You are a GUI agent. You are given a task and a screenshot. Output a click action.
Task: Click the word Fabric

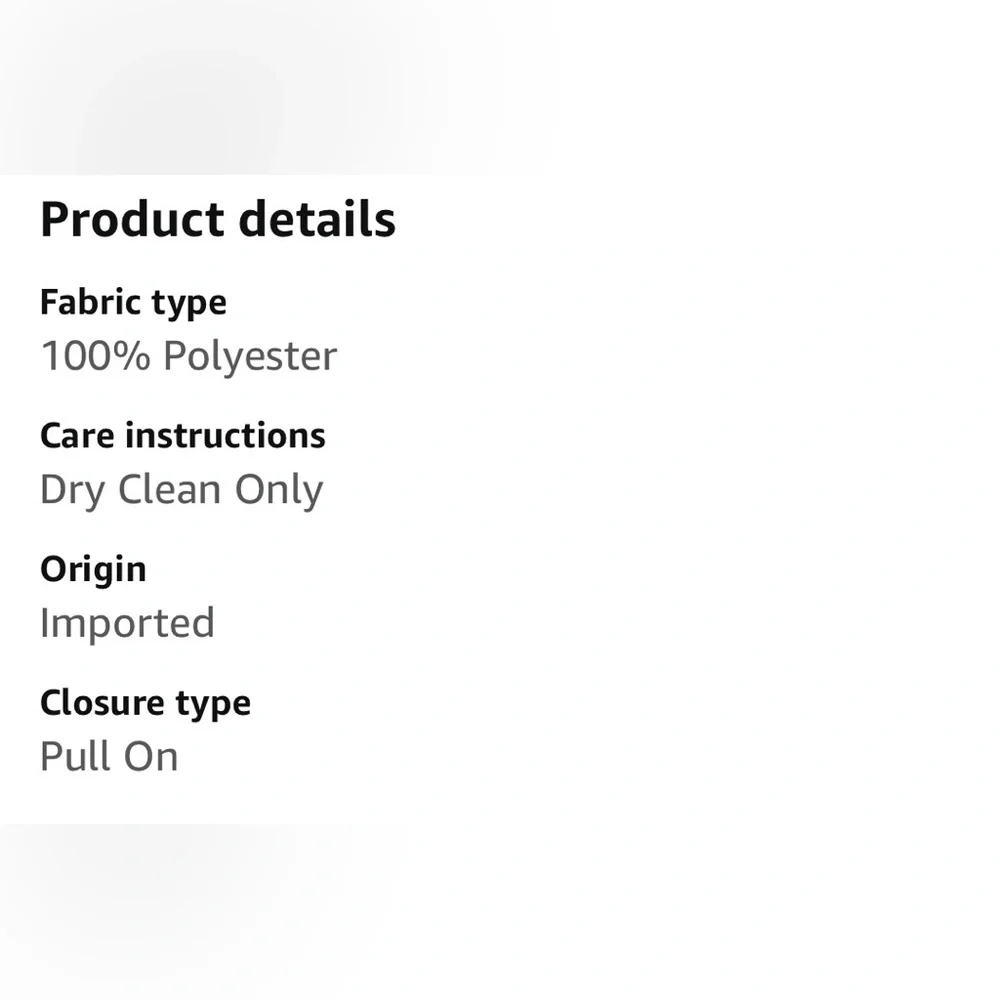(90, 302)
